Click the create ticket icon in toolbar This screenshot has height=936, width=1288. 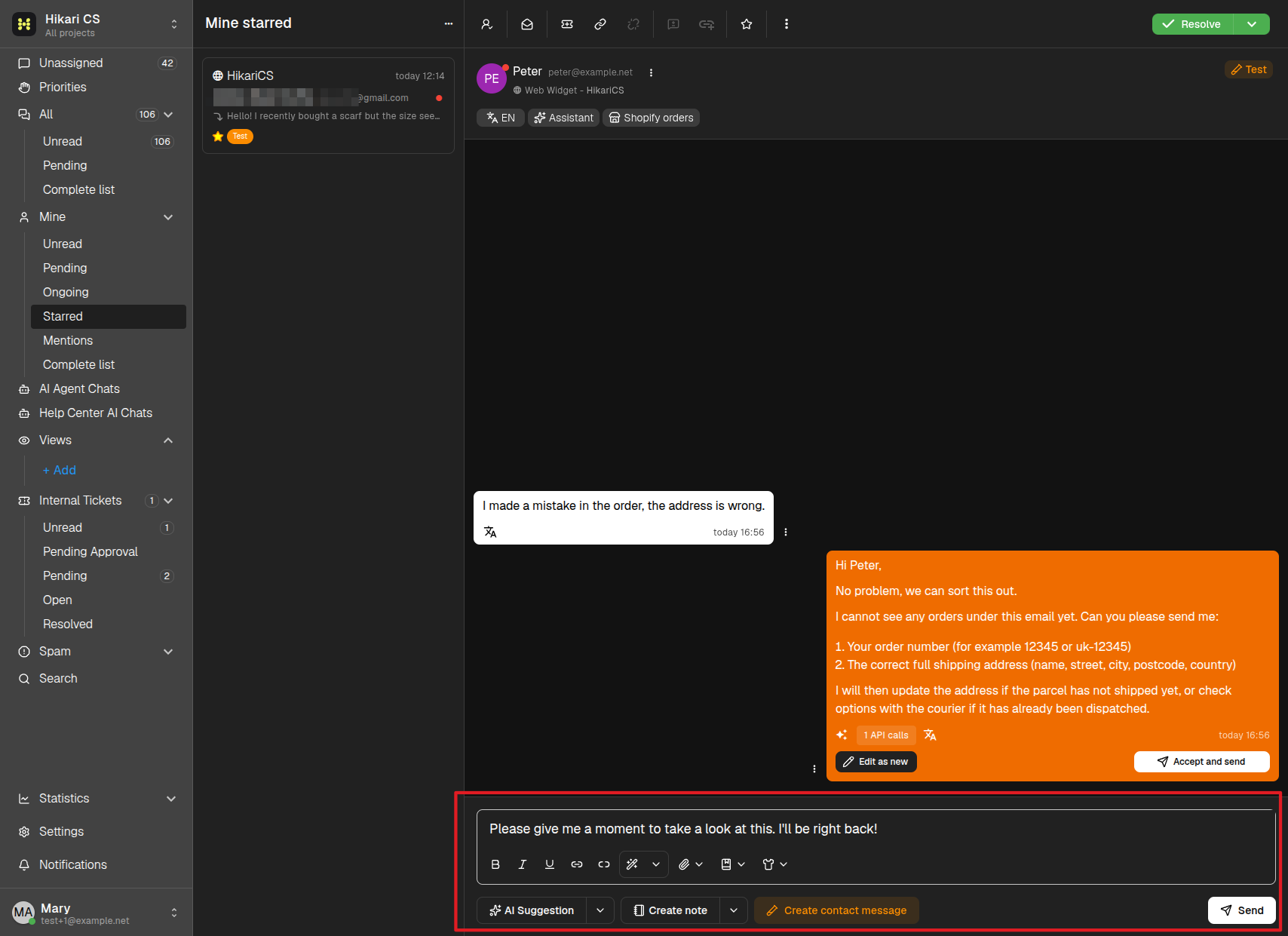pyautogui.click(x=567, y=24)
